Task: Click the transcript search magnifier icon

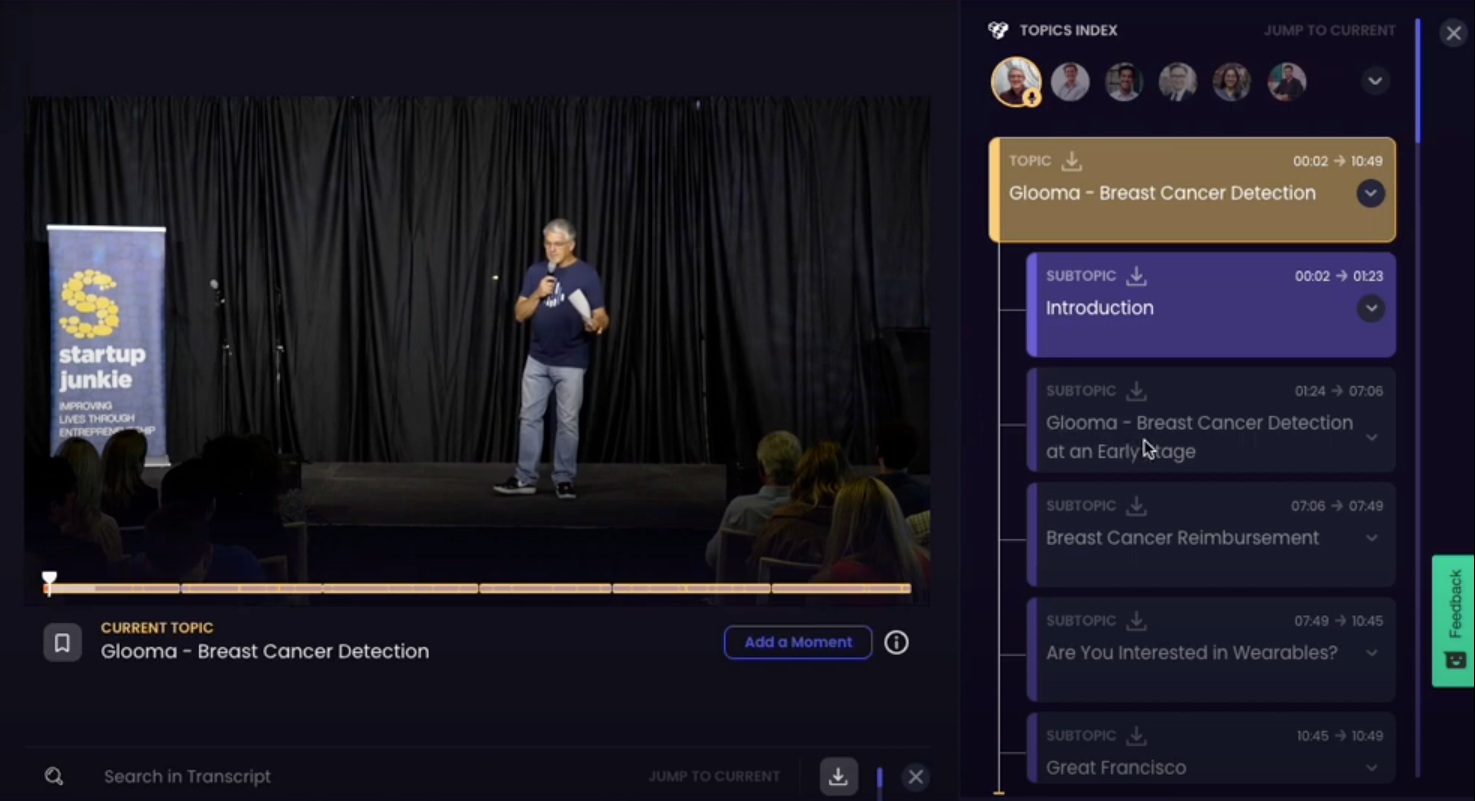Action: click(54, 776)
